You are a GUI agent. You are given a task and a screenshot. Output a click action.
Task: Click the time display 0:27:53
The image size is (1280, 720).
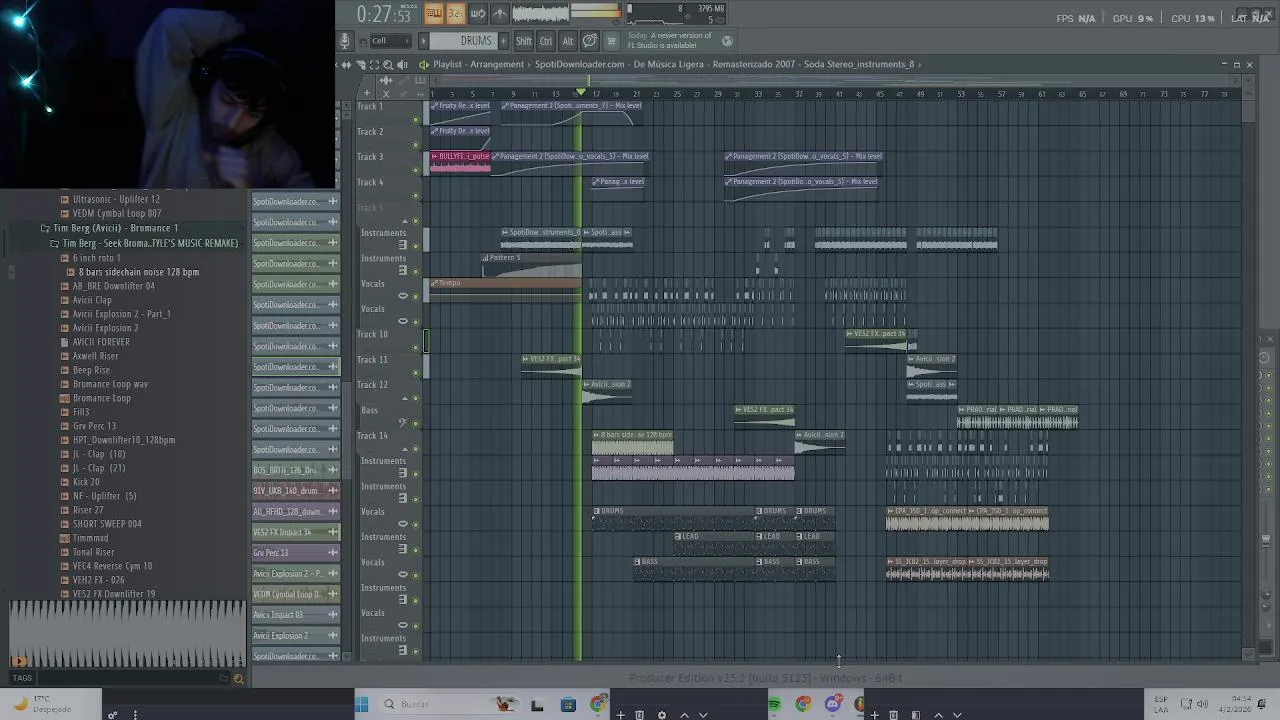pyautogui.click(x=384, y=14)
